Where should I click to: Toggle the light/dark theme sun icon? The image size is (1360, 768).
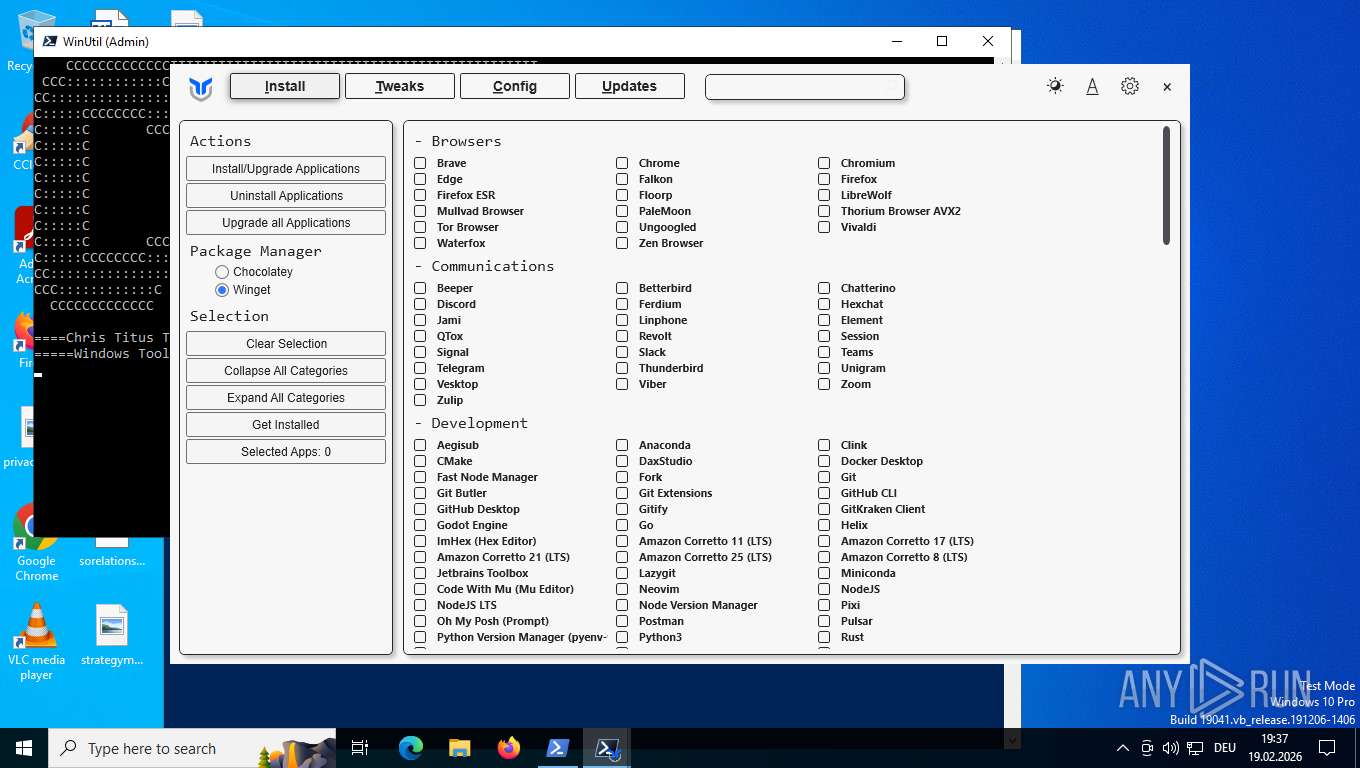(x=1055, y=86)
